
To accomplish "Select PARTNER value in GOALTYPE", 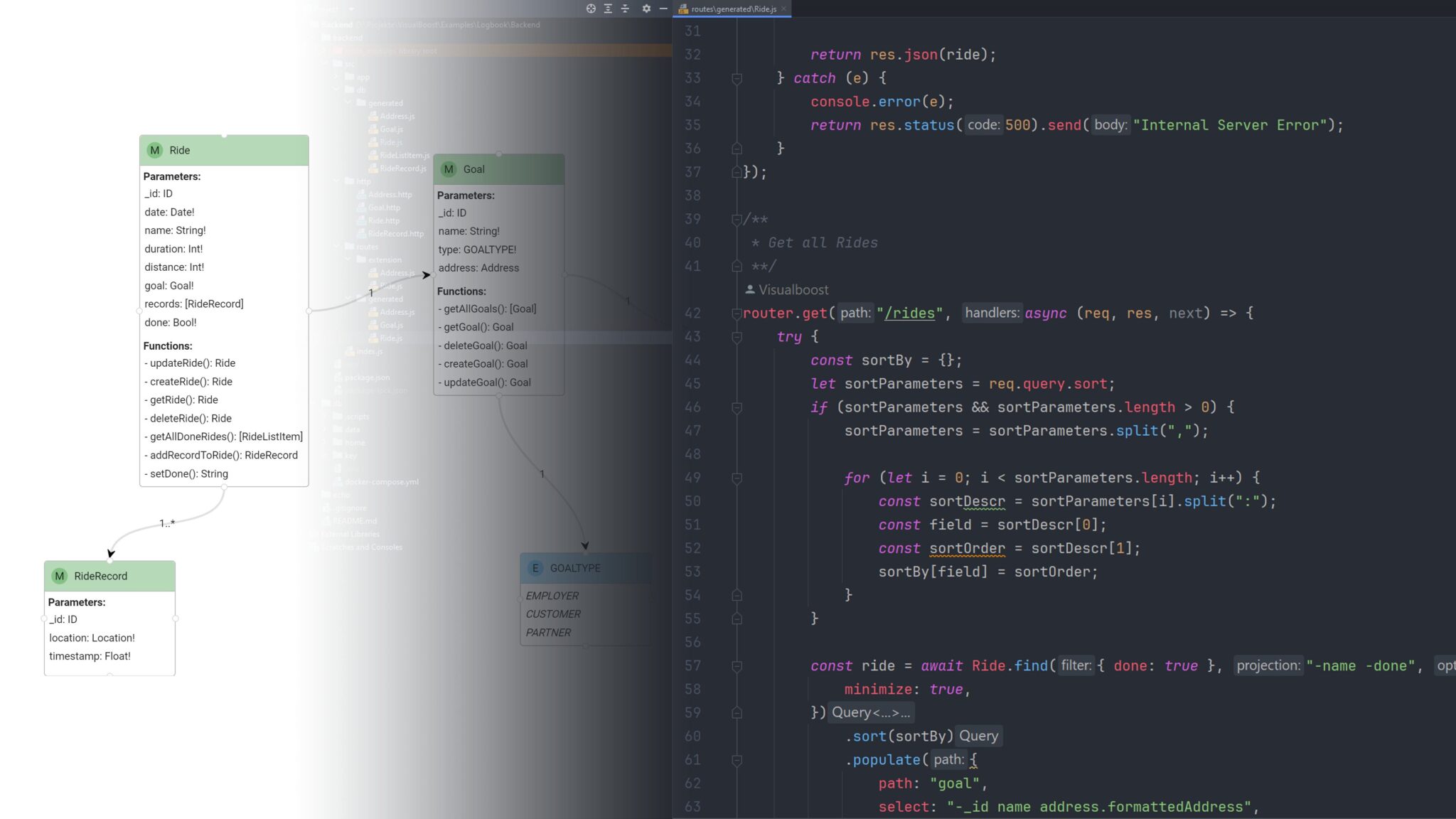I will pyautogui.click(x=548, y=633).
